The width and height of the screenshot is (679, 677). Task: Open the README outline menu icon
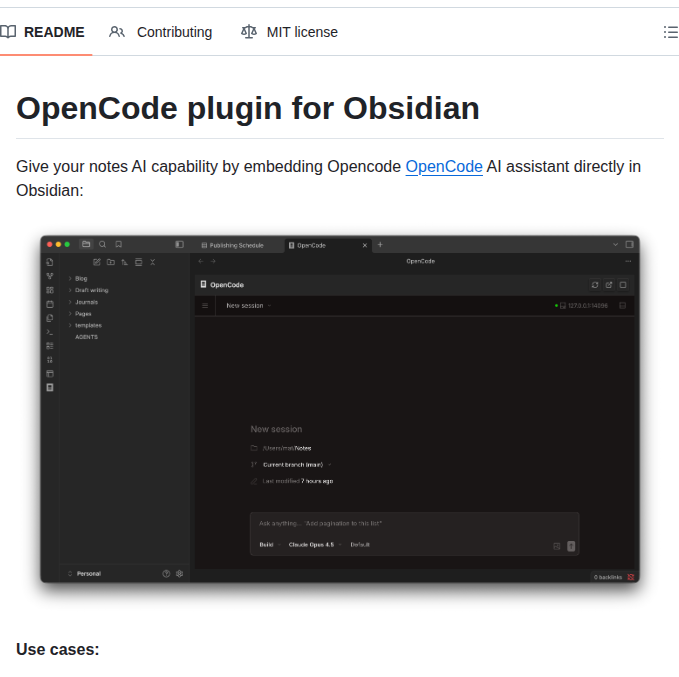pyautogui.click(x=671, y=32)
